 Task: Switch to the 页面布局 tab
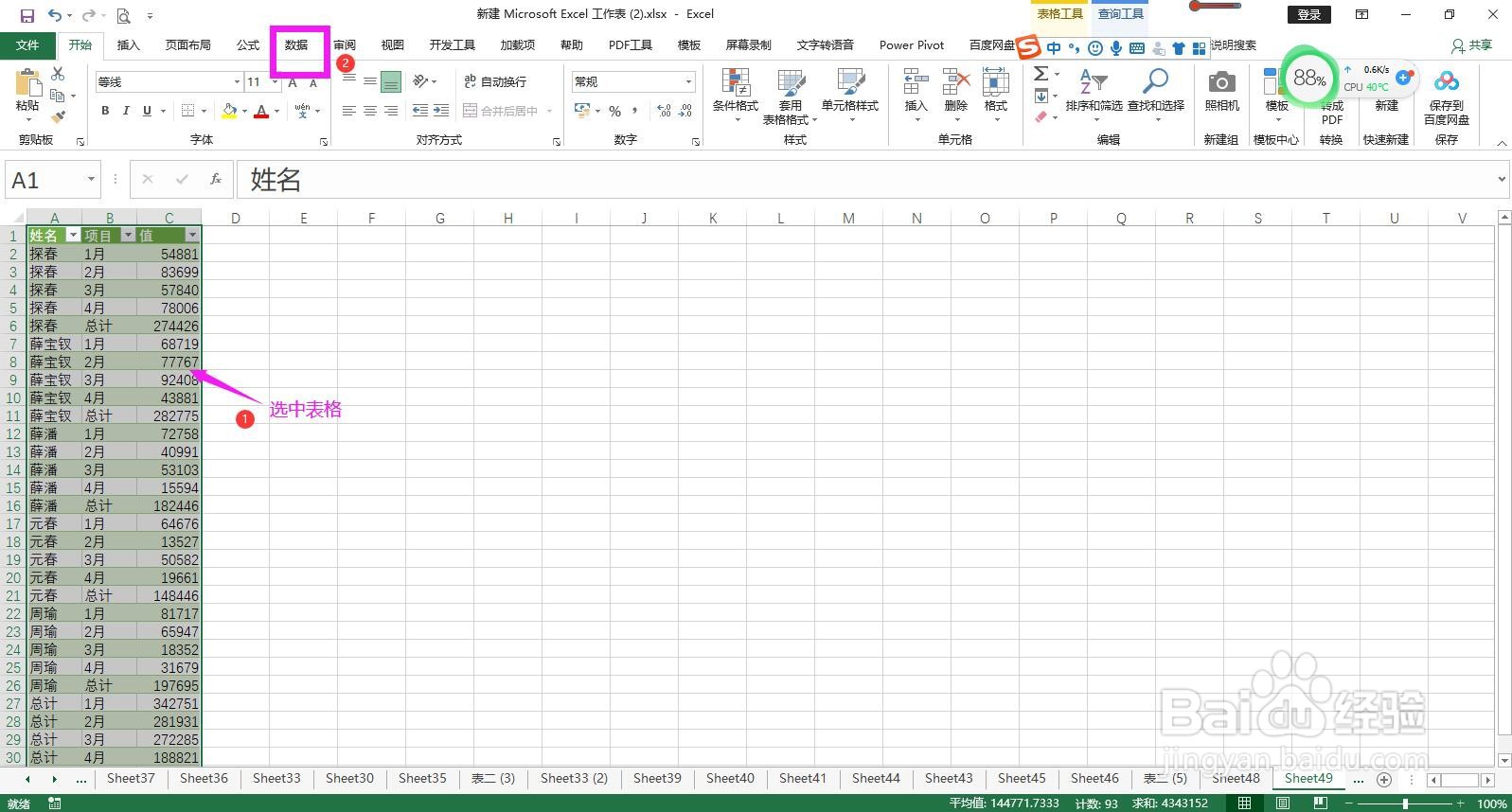click(187, 45)
